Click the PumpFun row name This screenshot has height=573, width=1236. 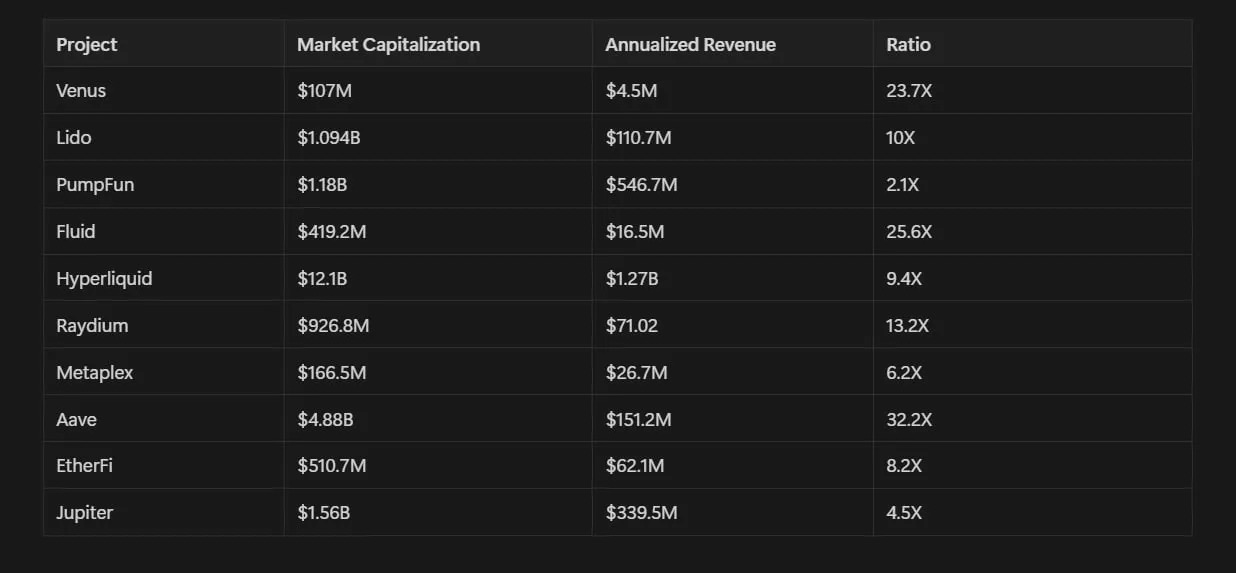click(x=95, y=185)
